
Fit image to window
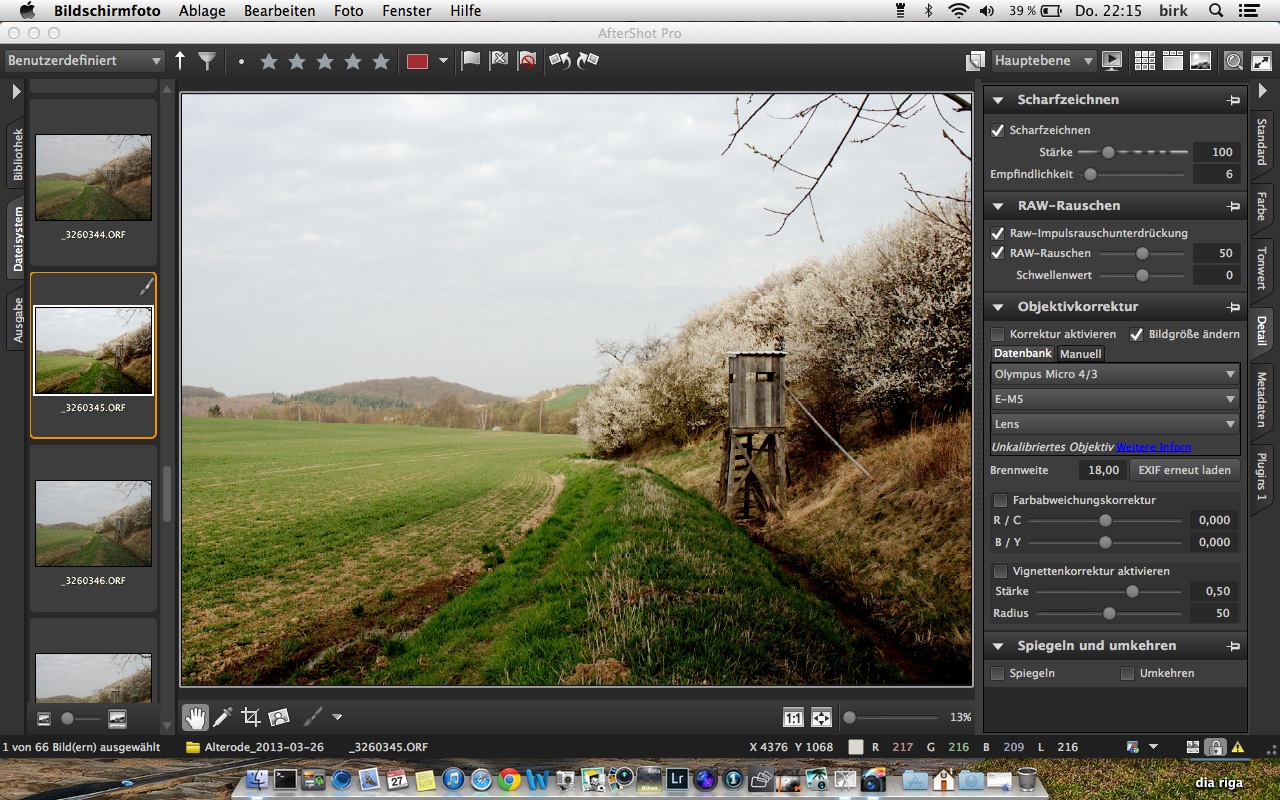pos(821,718)
